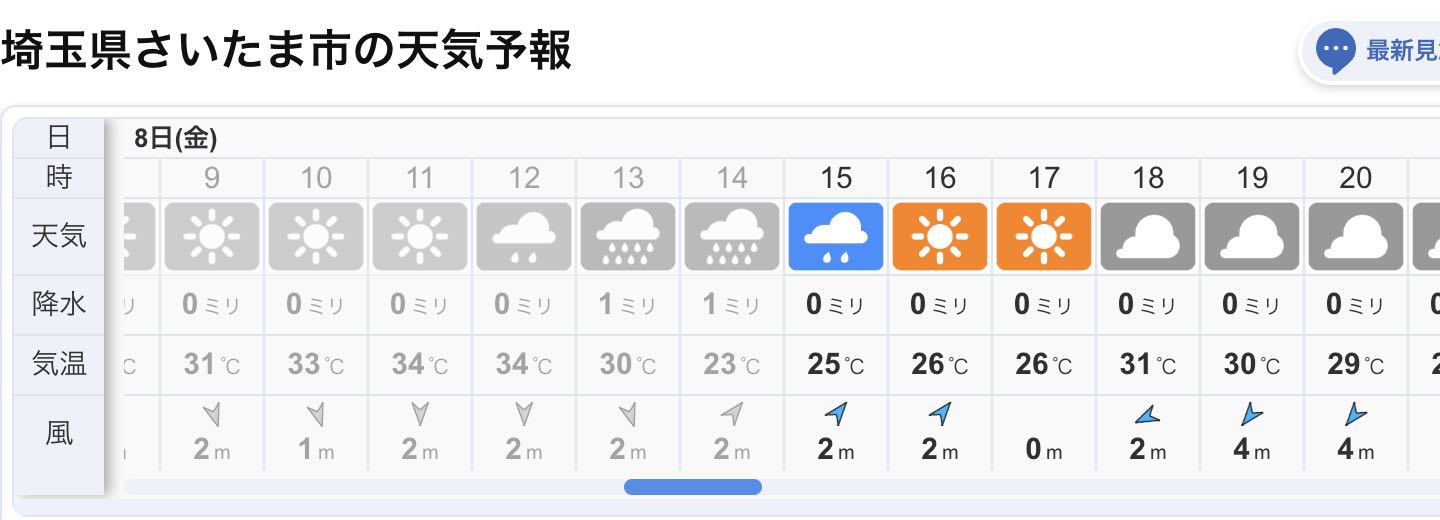Select the 天気 row label
This screenshot has width=1440, height=520.
(59, 237)
